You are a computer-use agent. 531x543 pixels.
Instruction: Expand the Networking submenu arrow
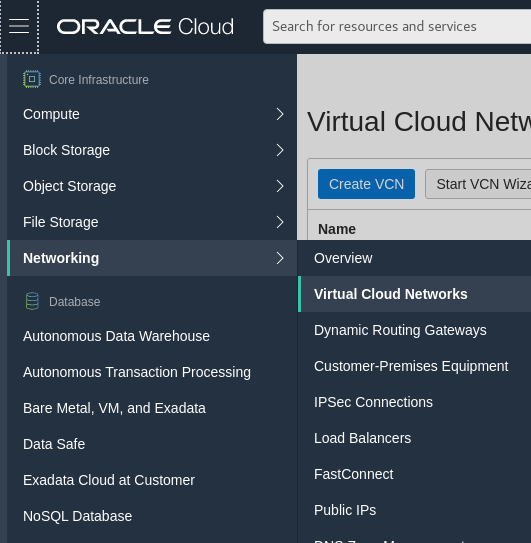(x=280, y=258)
